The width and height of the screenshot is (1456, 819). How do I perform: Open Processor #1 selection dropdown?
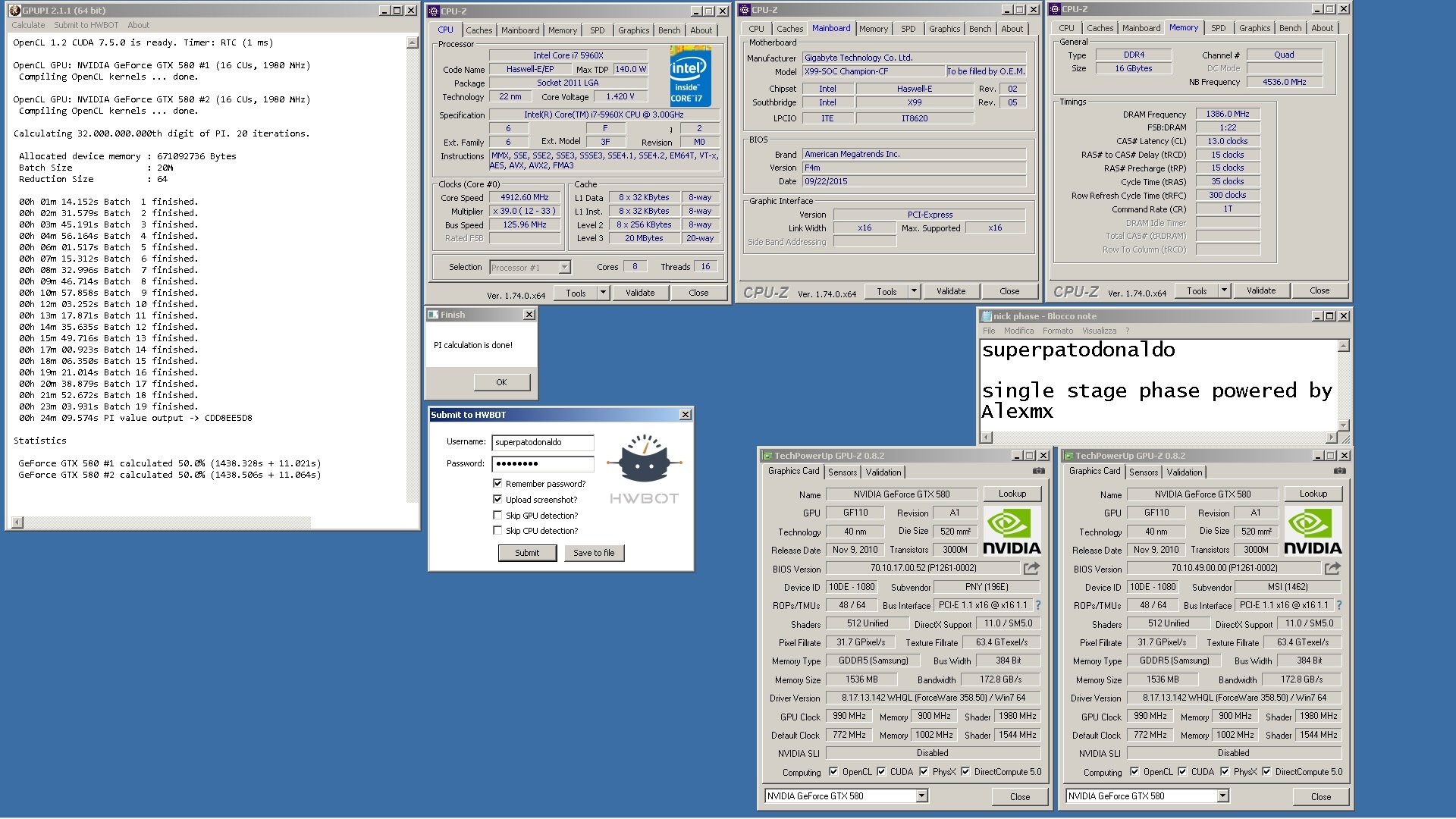pyautogui.click(x=564, y=267)
